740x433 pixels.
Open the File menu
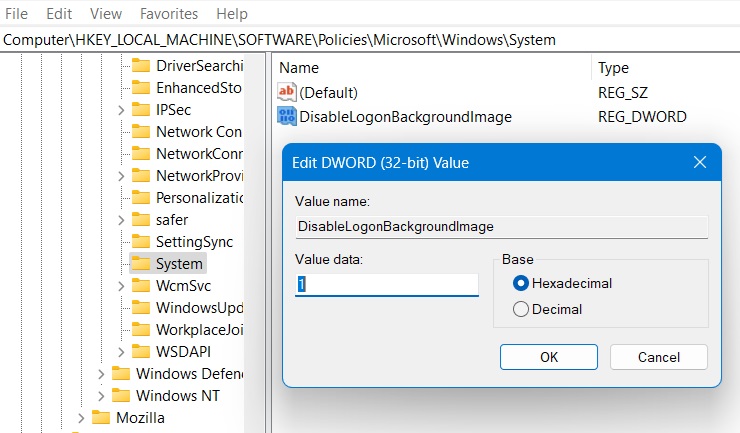coord(17,14)
